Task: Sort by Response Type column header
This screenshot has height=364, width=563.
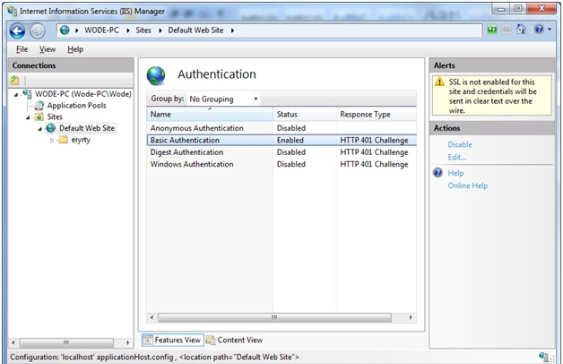Action: coord(376,114)
